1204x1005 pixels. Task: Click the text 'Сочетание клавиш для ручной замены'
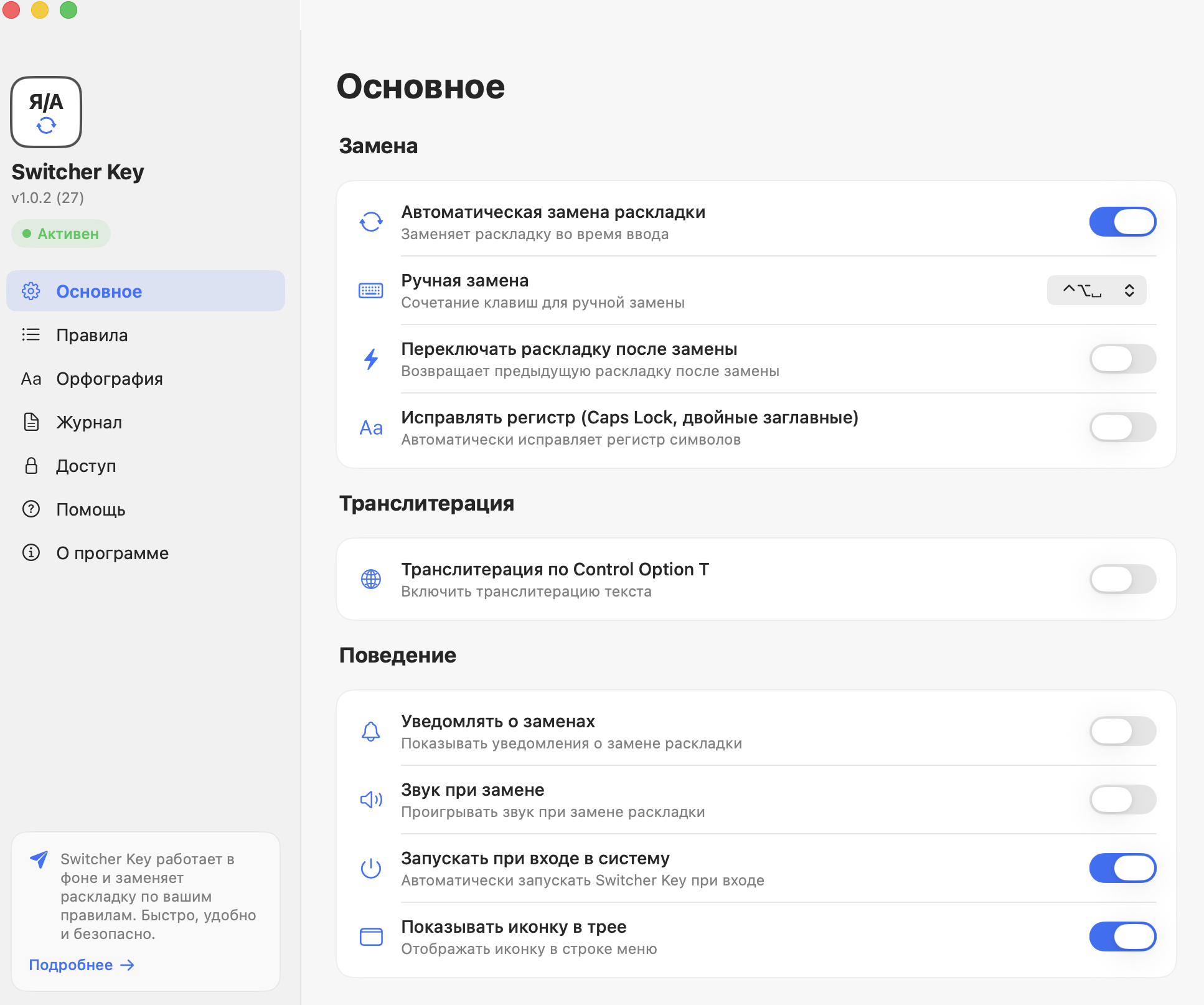point(543,303)
